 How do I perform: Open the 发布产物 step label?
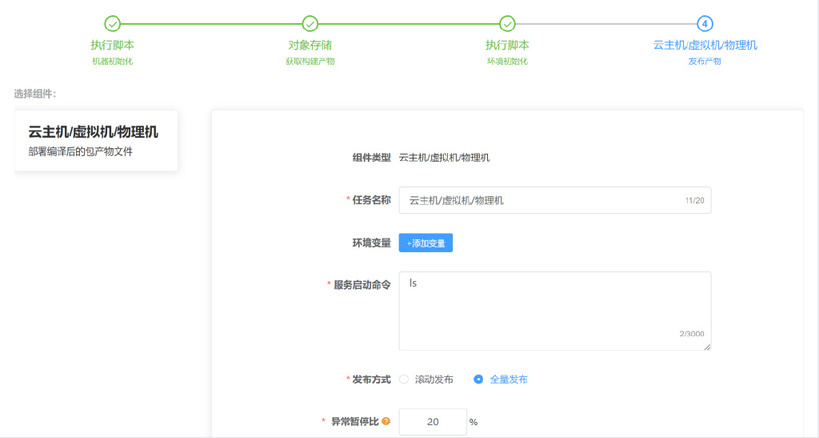point(705,61)
